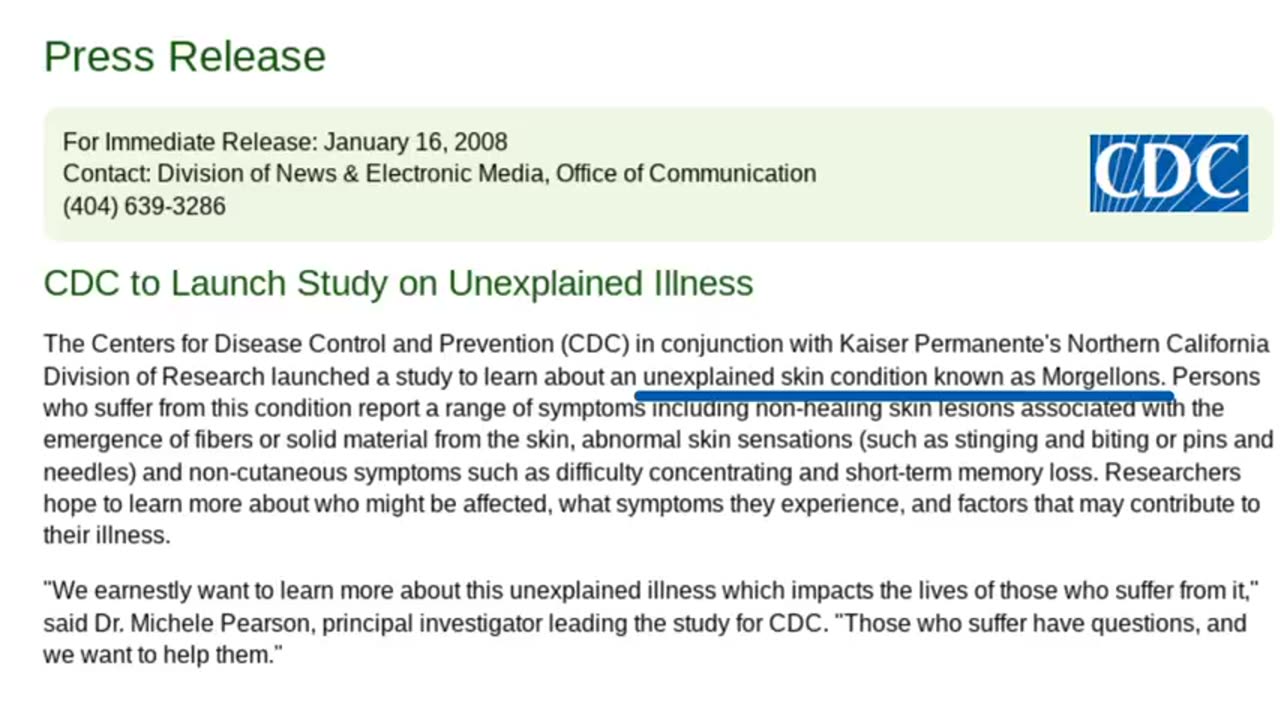Click the release date January 16, 2008

tap(415, 142)
